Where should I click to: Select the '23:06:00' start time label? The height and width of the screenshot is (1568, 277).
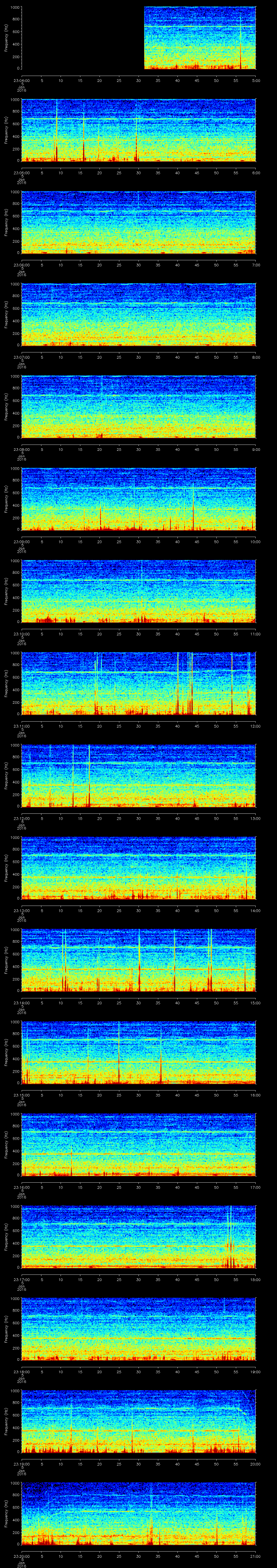point(22,265)
